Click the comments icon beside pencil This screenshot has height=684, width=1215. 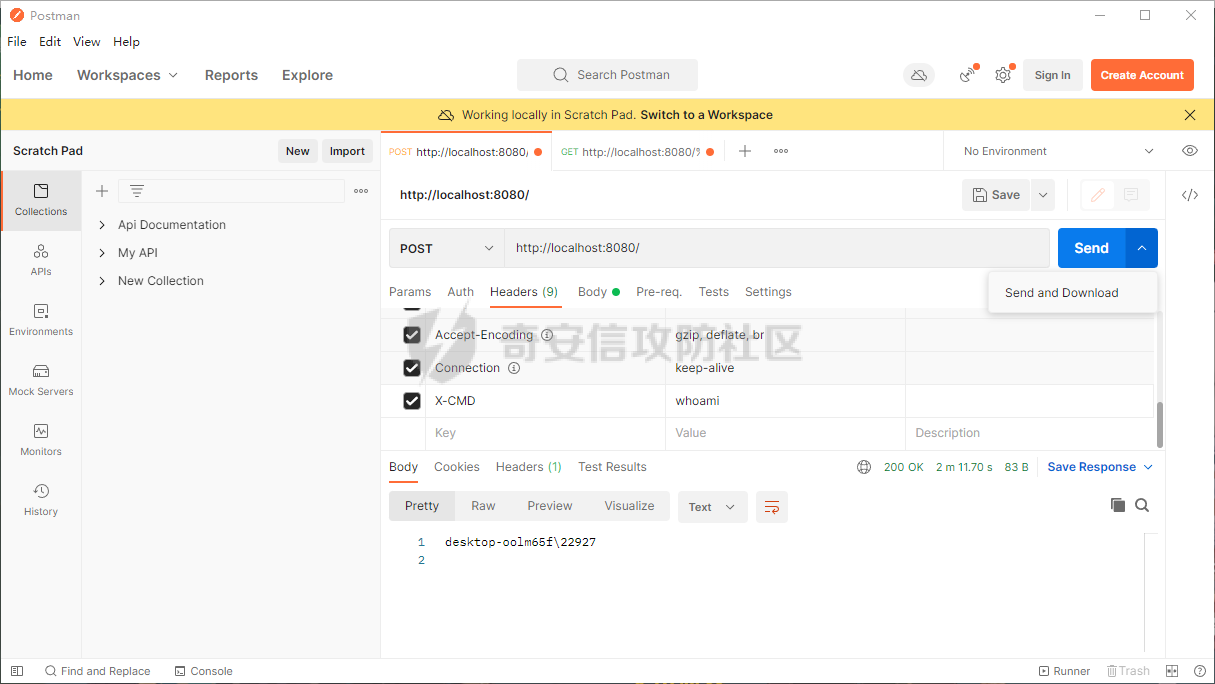1131,195
